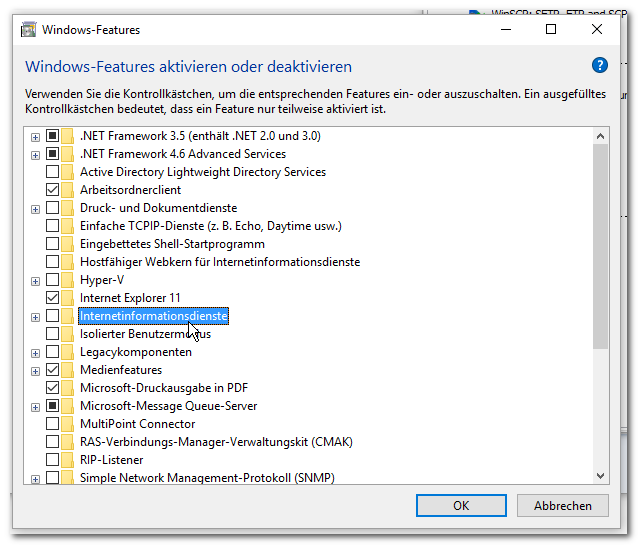Click folder icon beside Arbeitsordnerclient

(x=68, y=190)
